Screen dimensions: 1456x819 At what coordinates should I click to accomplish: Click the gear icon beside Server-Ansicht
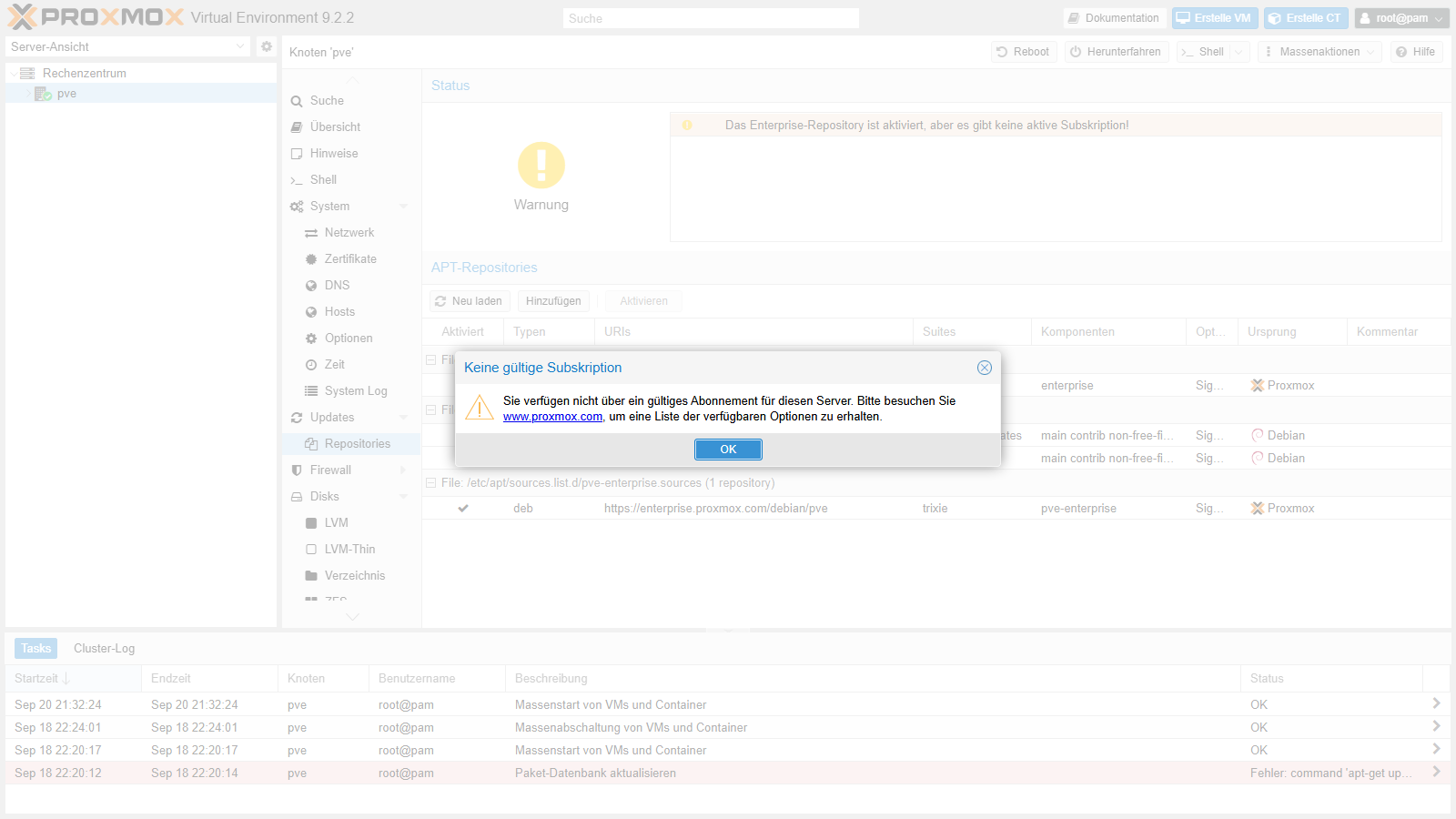pos(267,46)
